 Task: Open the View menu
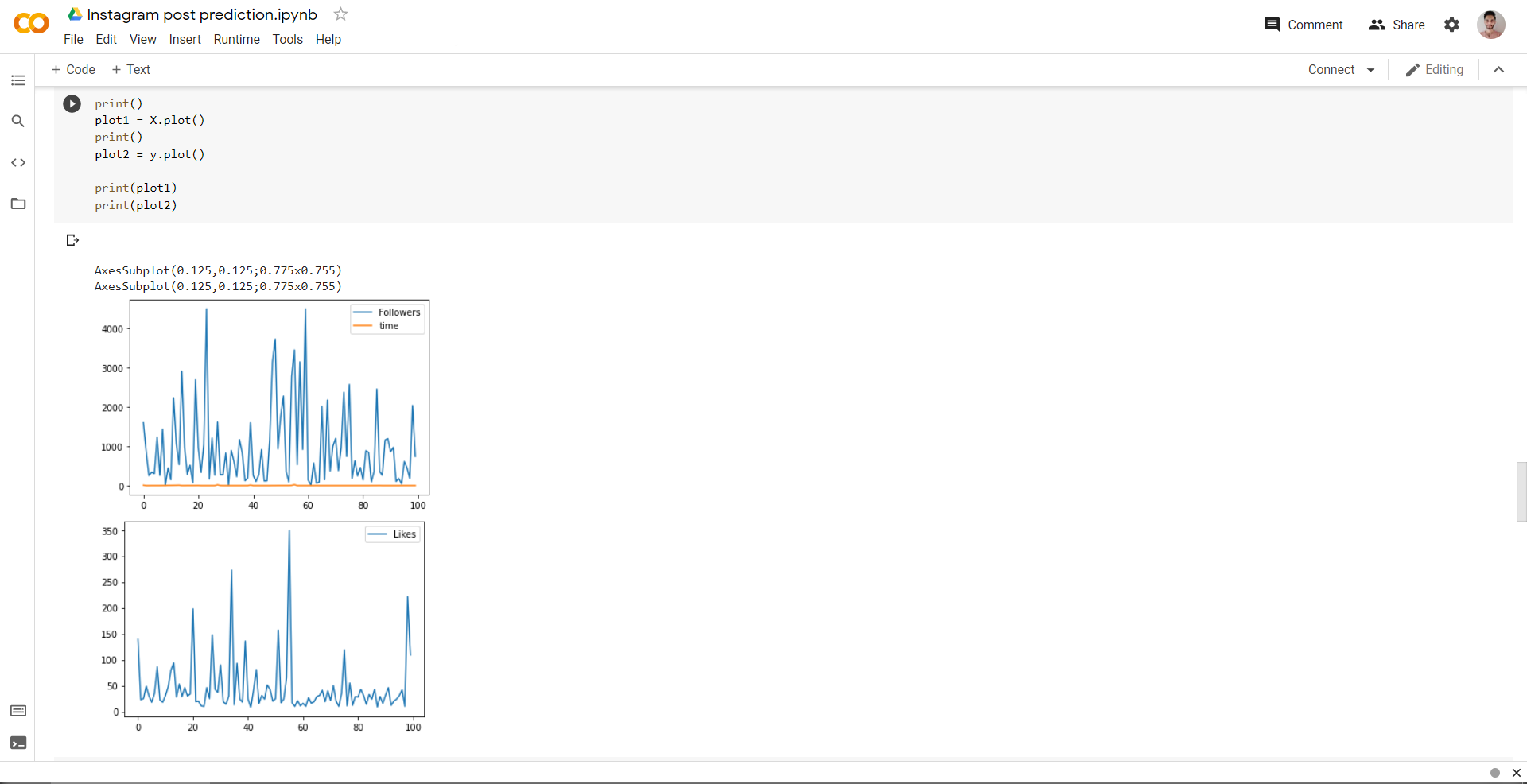point(143,40)
